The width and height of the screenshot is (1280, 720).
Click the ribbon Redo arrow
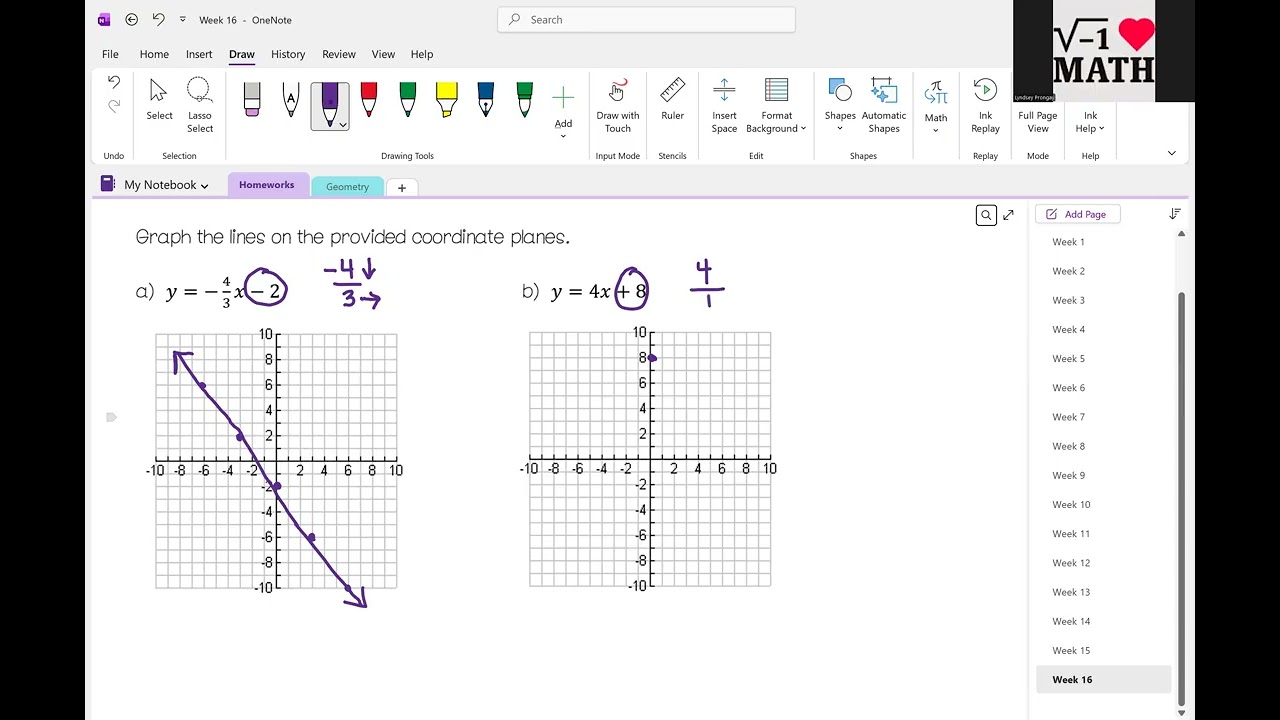coord(114,105)
